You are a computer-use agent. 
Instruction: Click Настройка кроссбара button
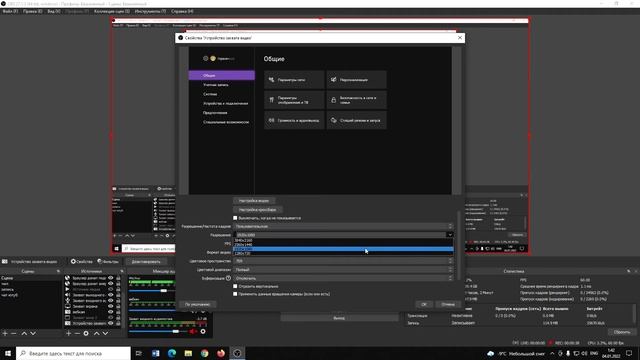(258, 210)
